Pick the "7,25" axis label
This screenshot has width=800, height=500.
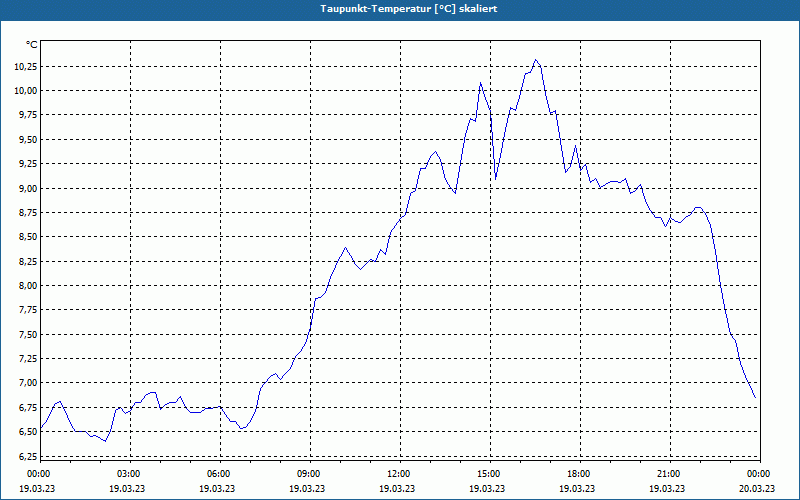click(29, 359)
